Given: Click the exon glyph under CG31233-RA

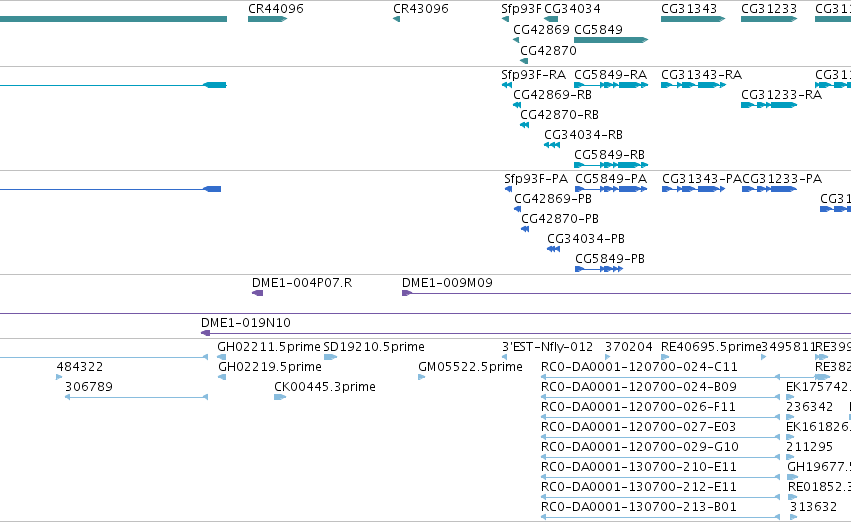Looking at the screenshot, I should tap(769, 105).
